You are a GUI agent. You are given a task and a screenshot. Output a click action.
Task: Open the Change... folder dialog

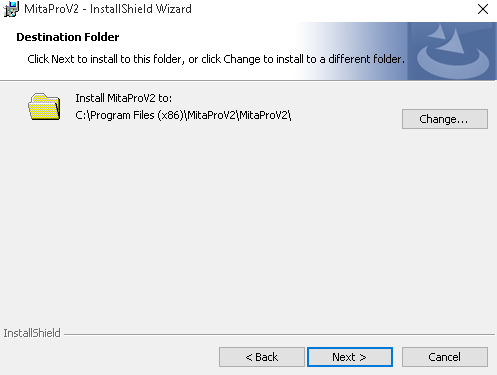tap(445, 119)
